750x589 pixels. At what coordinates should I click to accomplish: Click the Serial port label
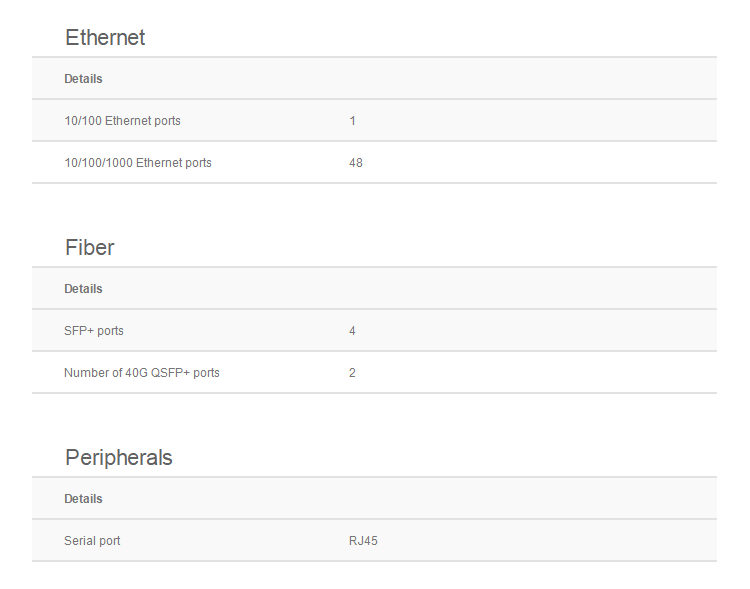point(92,541)
